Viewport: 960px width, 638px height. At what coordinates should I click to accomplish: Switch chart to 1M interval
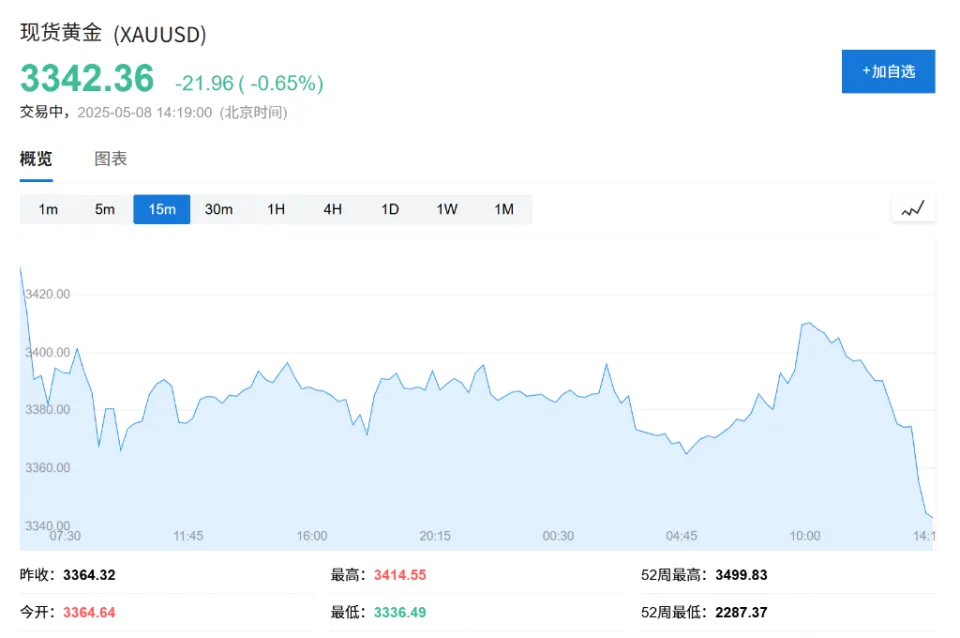[x=504, y=209]
